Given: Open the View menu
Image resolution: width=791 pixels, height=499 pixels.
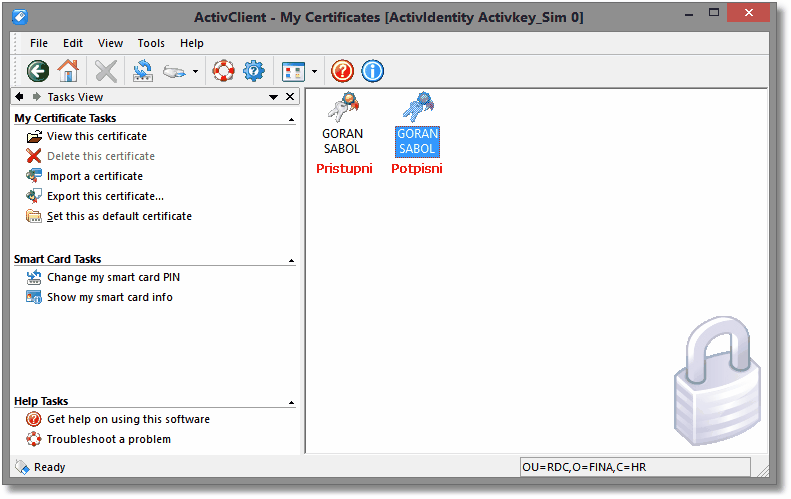Looking at the screenshot, I should tap(110, 43).
